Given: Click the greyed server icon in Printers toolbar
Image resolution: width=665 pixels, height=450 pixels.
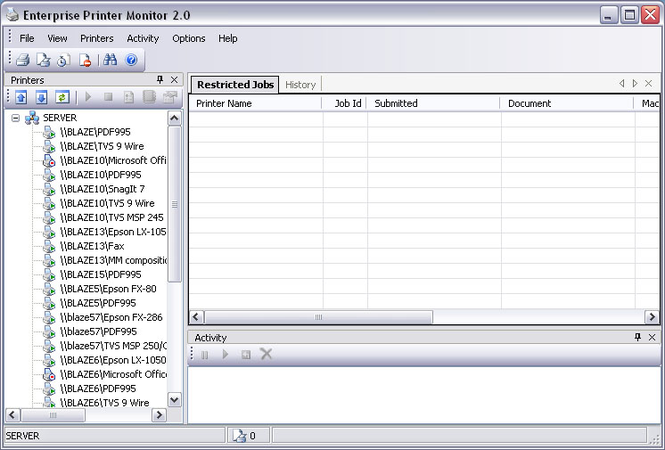Looking at the screenshot, I should point(149,97).
